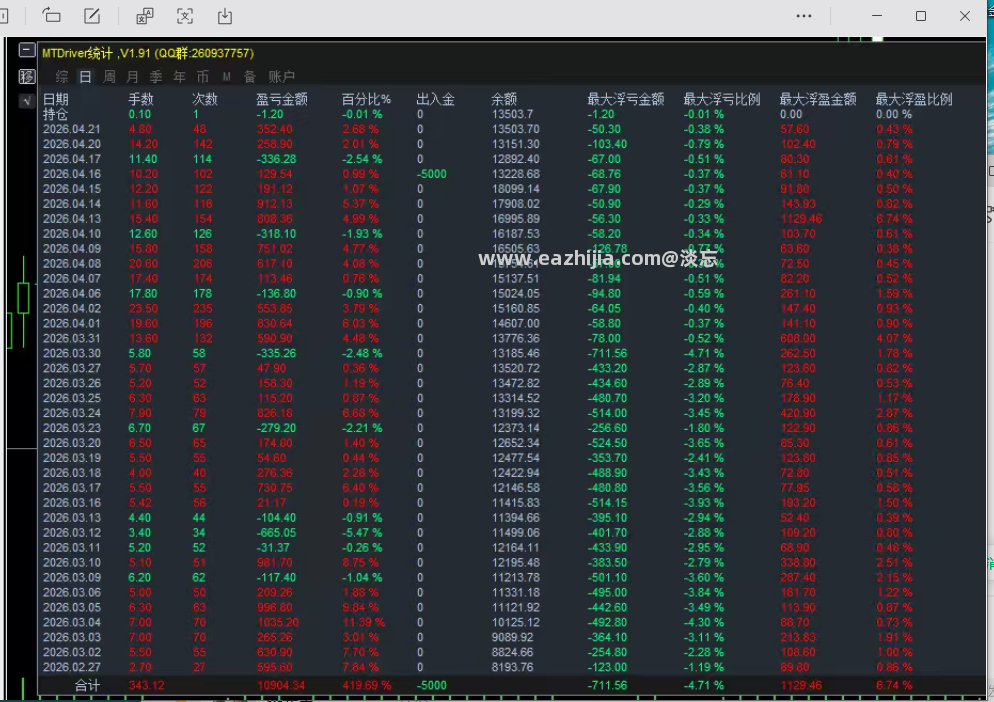Click the 8193.76 balance cell
The image size is (994, 702).
512,667
